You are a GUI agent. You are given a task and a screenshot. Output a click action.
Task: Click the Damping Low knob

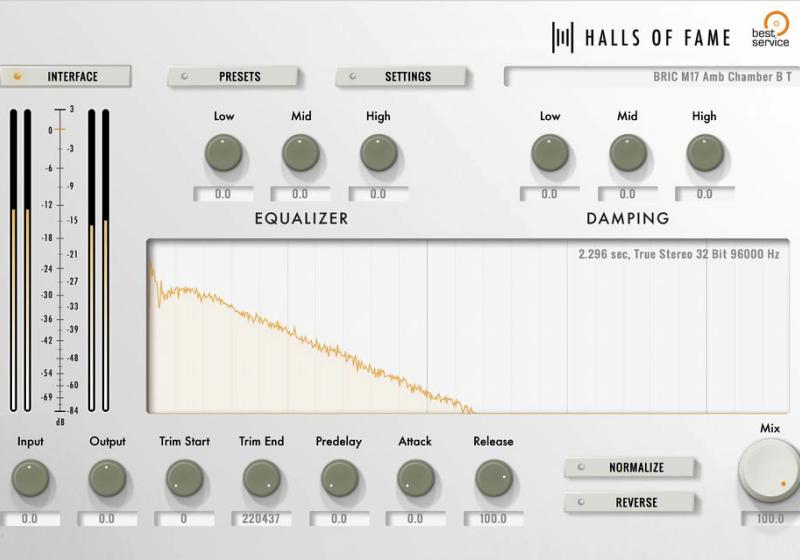tap(550, 153)
